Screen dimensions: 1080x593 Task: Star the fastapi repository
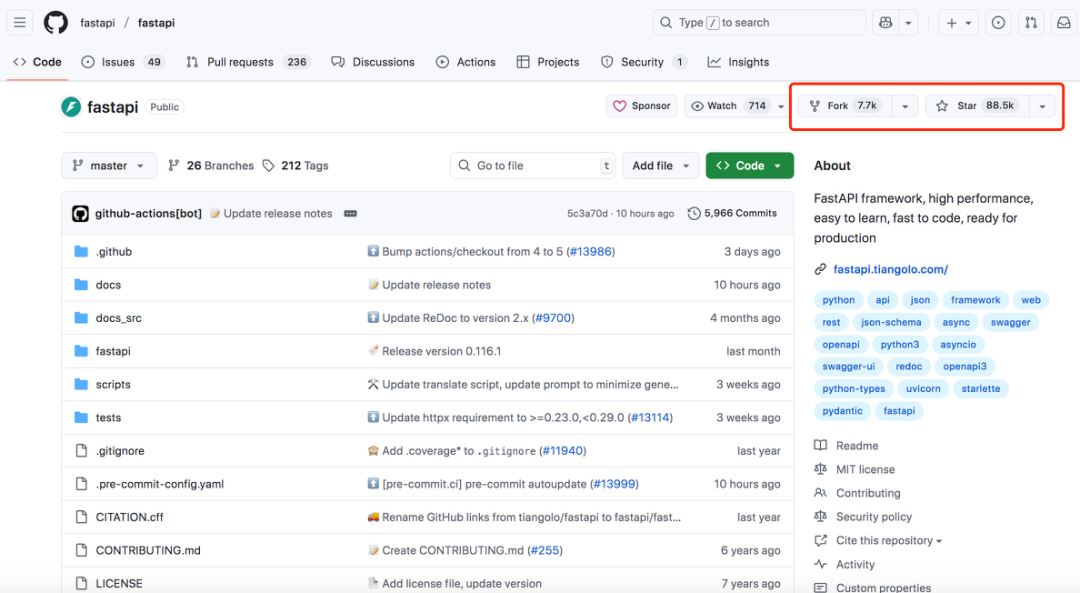tap(977, 106)
